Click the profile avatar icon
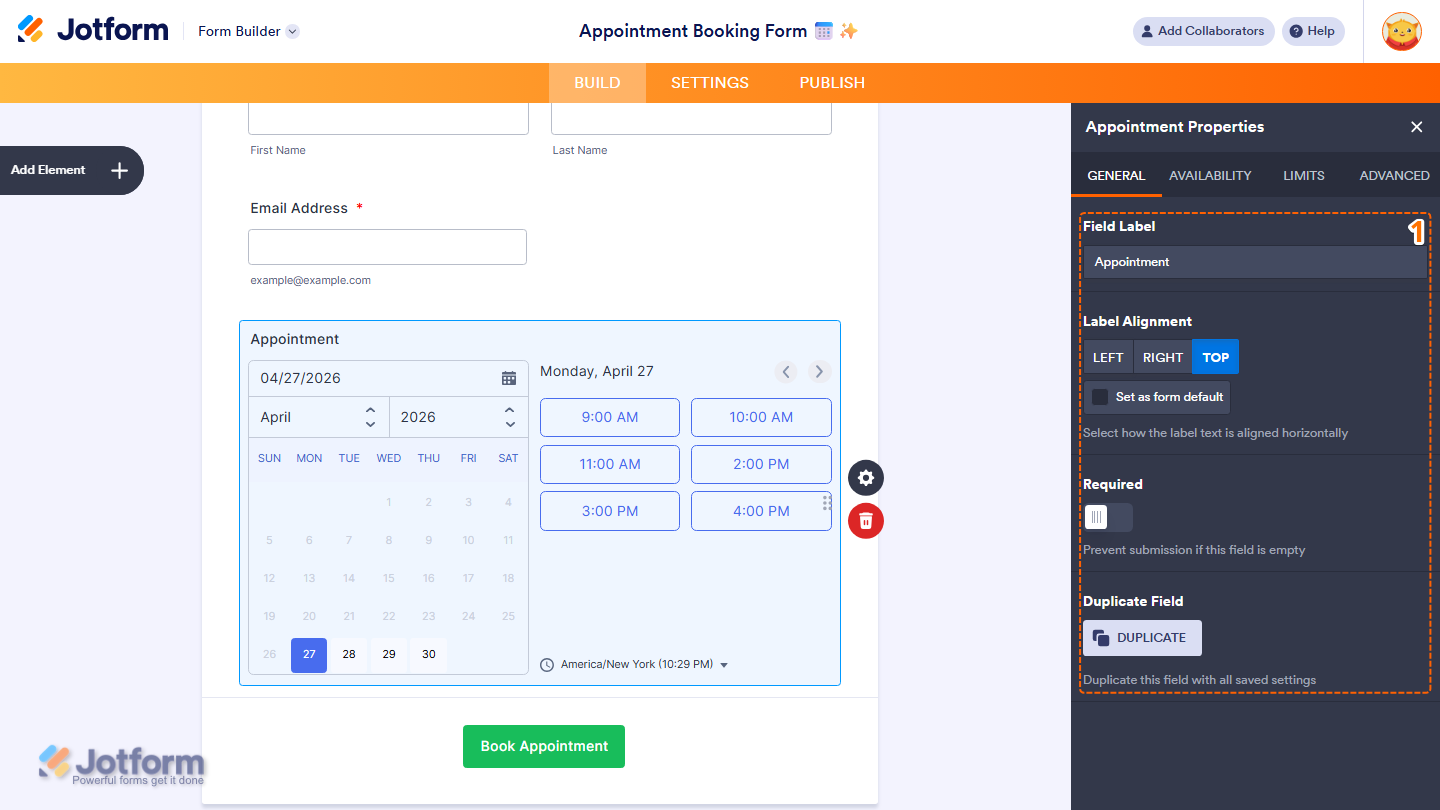1440x810 pixels. (x=1401, y=31)
